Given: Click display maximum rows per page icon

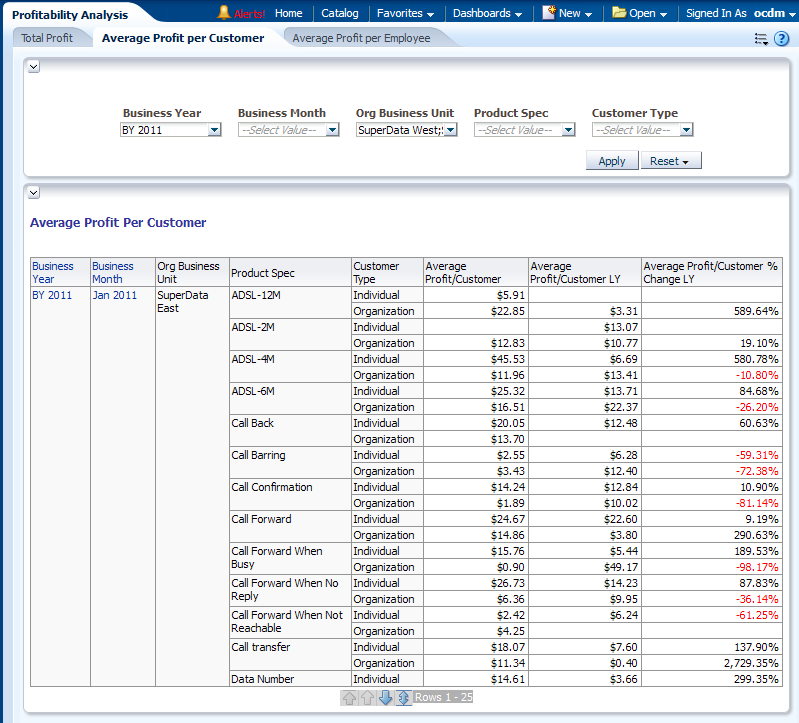Looking at the screenshot, I should [403, 697].
